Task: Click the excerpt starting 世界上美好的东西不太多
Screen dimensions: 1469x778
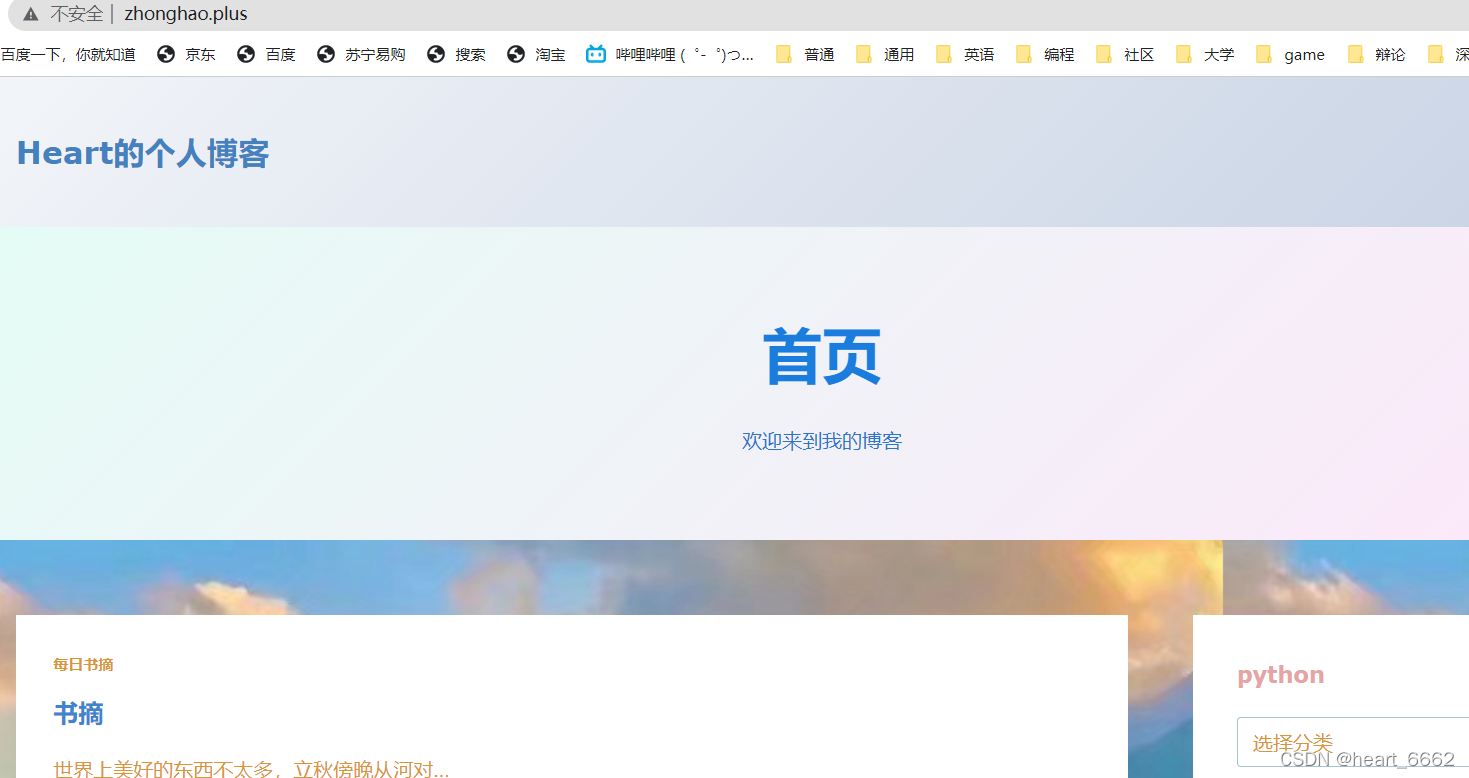Action: [x=251, y=769]
